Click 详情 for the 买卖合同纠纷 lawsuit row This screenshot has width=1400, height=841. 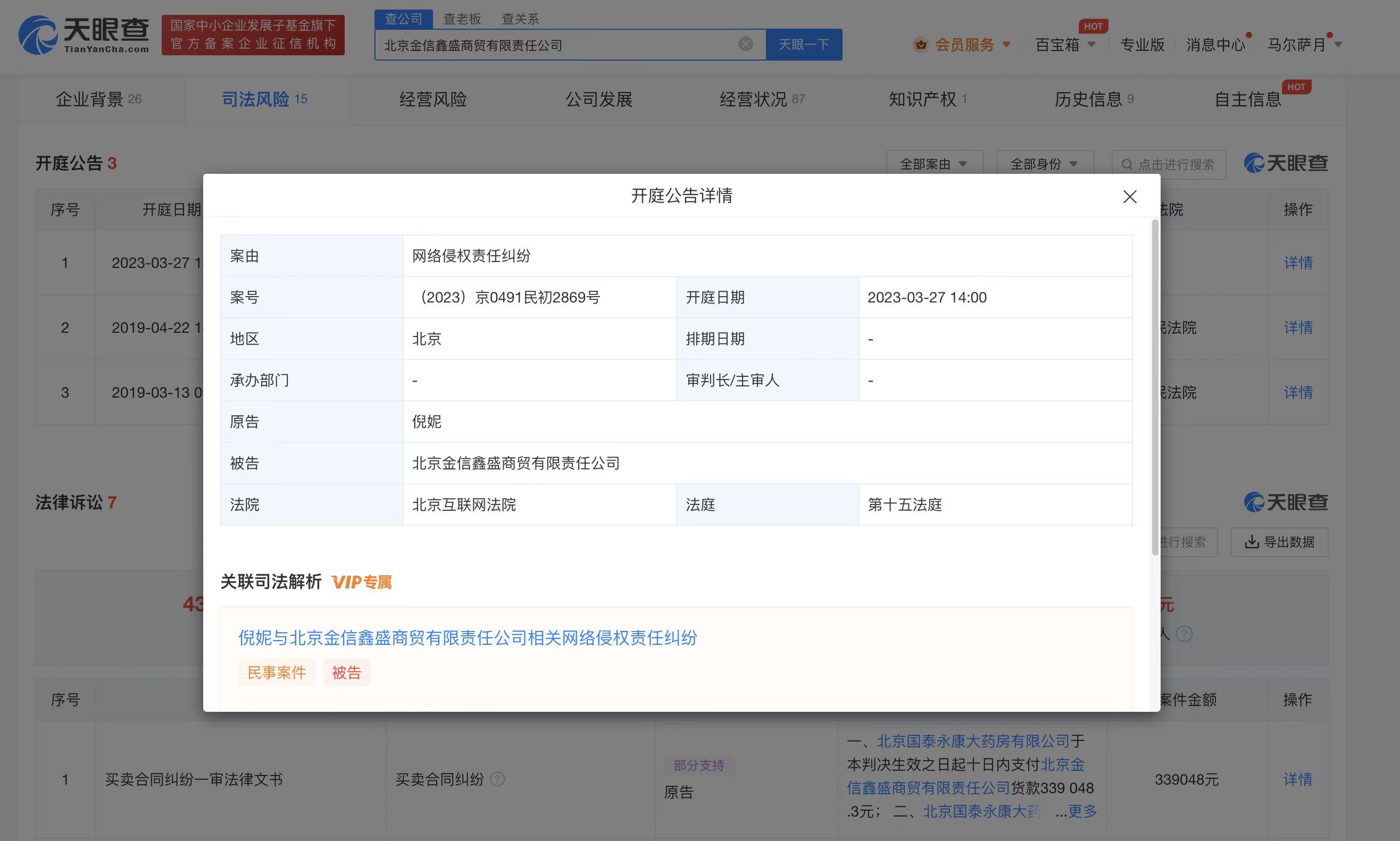(x=1298, y=779)
